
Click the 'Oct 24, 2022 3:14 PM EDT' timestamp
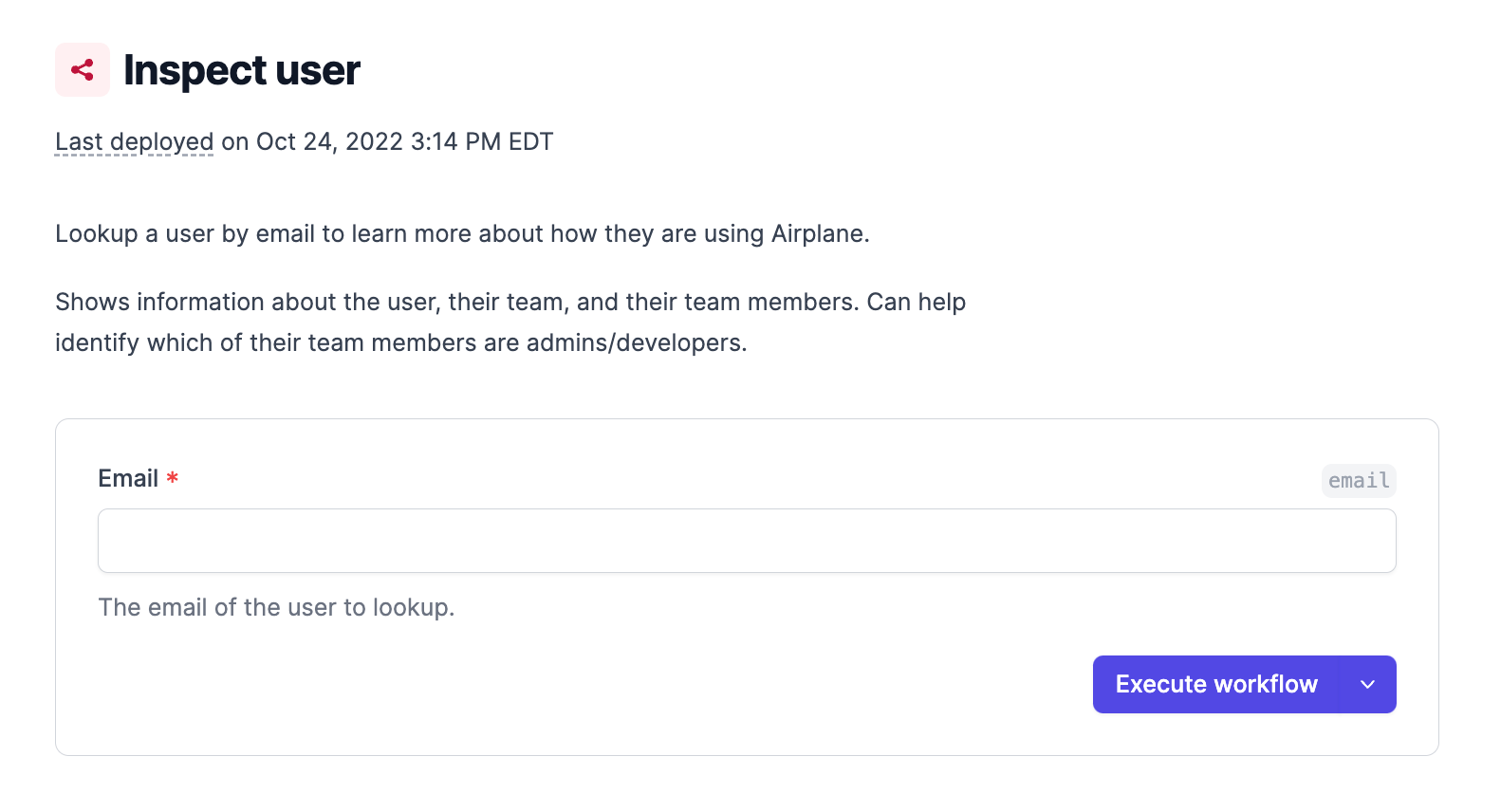point(404,141)
